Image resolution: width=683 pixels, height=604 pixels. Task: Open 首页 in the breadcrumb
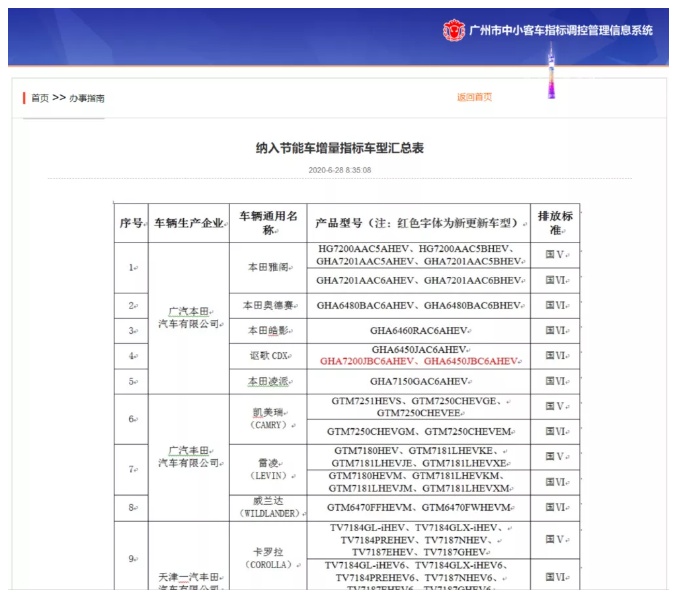pyautogui.click(x=39, y=98)
